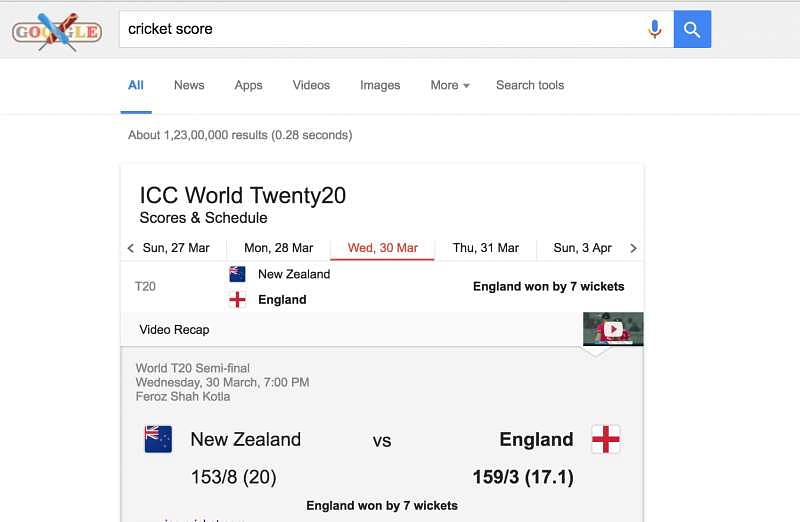Screen dimensions: 800x522
Task: Select the Mon, 28 Mar date
Action: click(x=279, y=248)
